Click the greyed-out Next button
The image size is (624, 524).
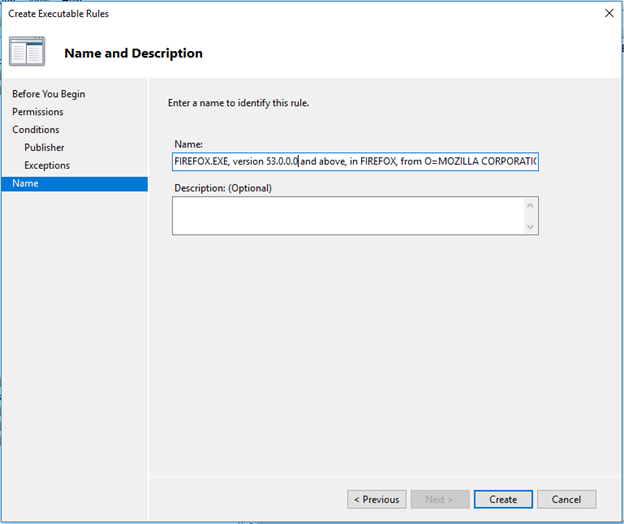click(438, 499)
